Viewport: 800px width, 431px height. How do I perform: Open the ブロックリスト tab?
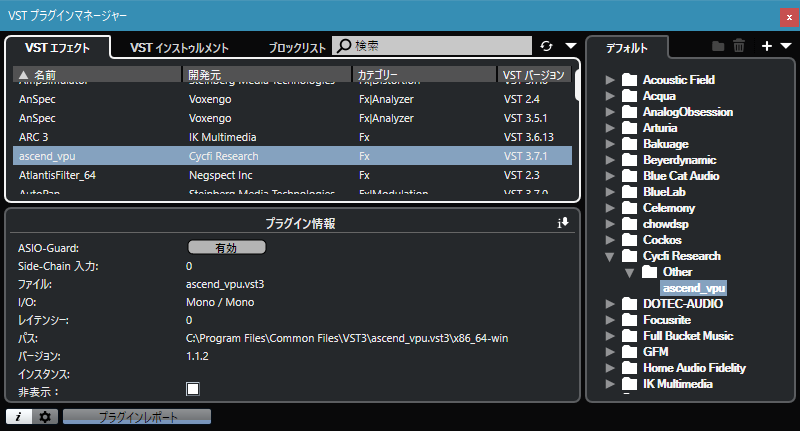297,48
